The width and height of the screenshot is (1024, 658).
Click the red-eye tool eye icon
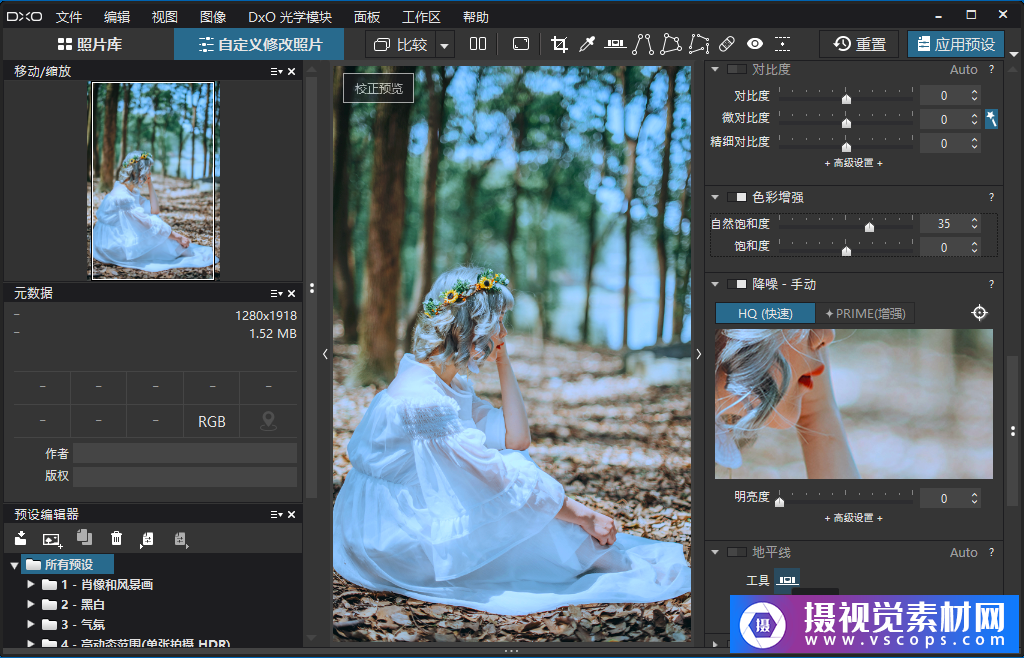[755, 44]
